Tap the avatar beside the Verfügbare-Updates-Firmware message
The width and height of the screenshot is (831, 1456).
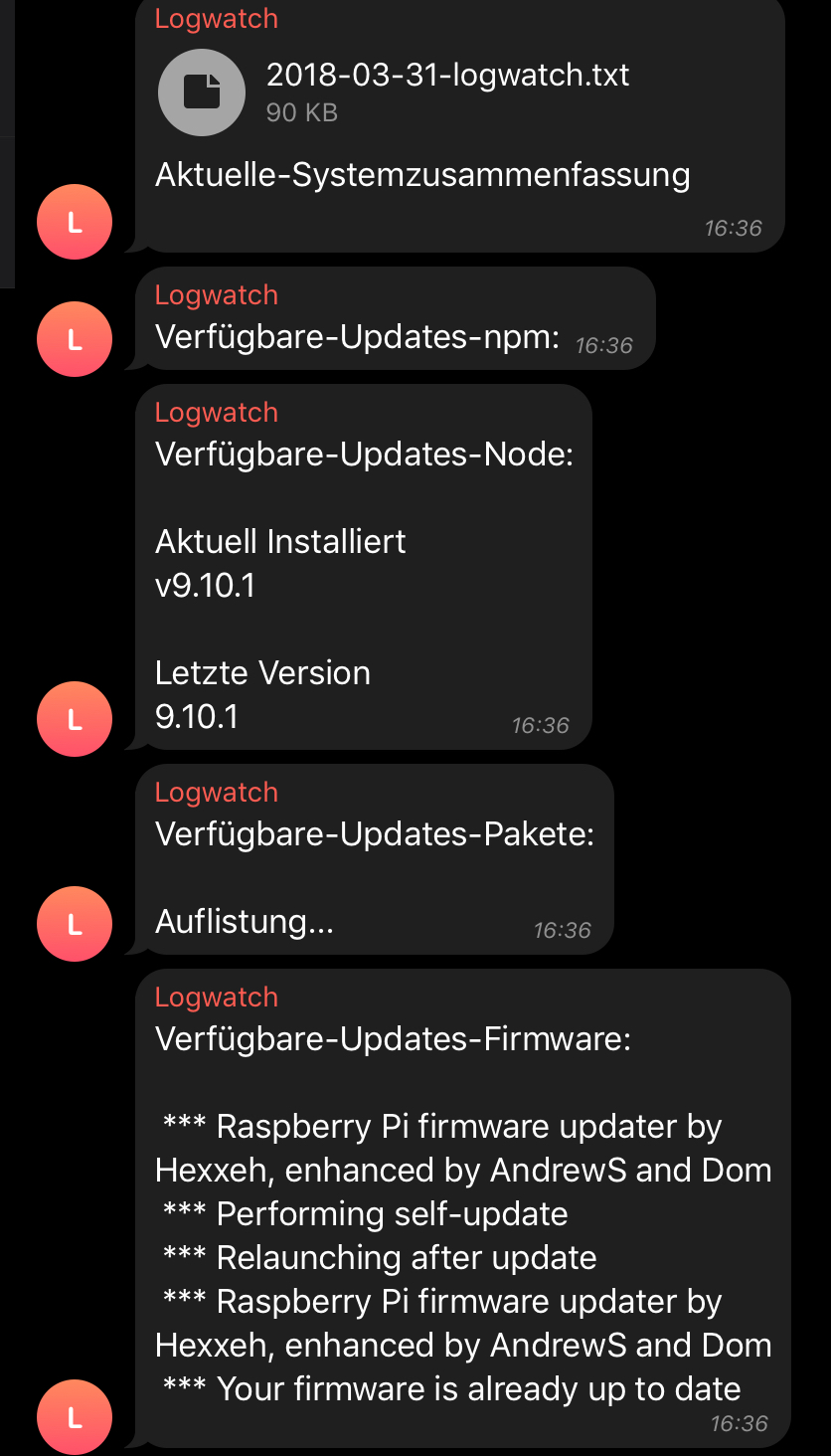point(75,1417)
